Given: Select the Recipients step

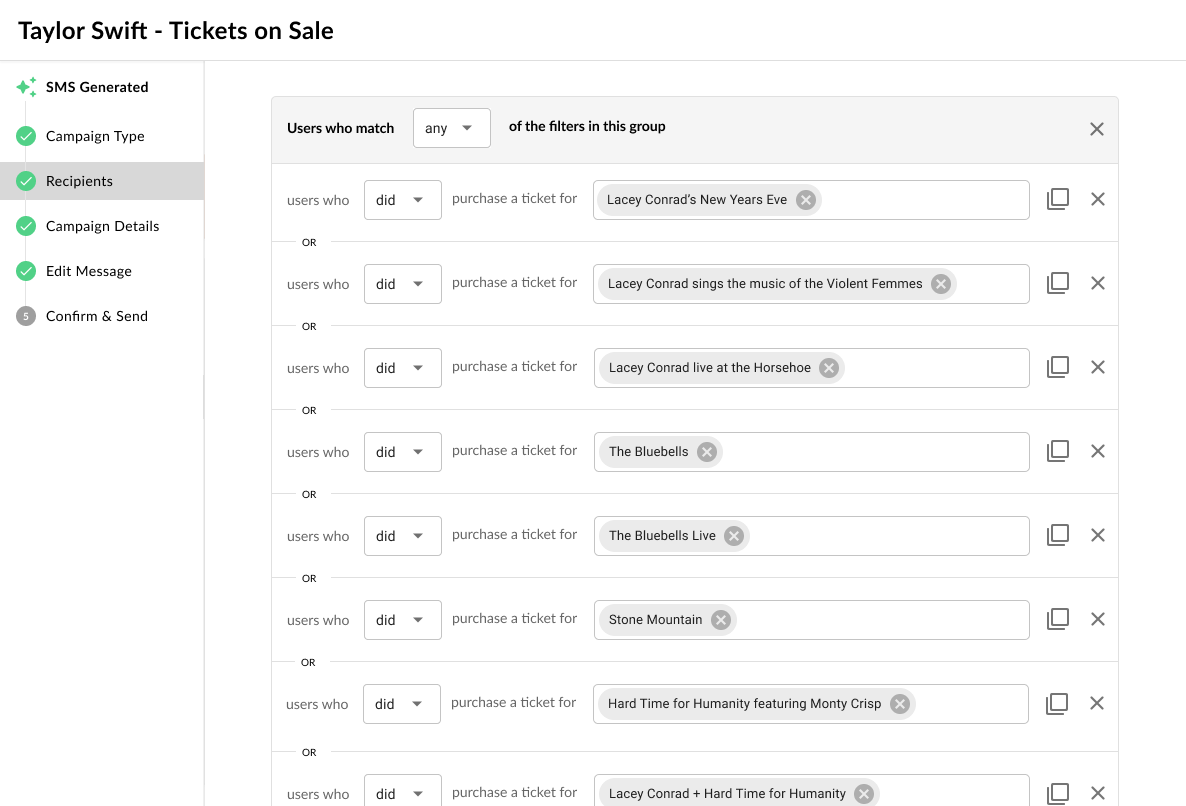Looking at the screenshot, I should coord(102,181).
